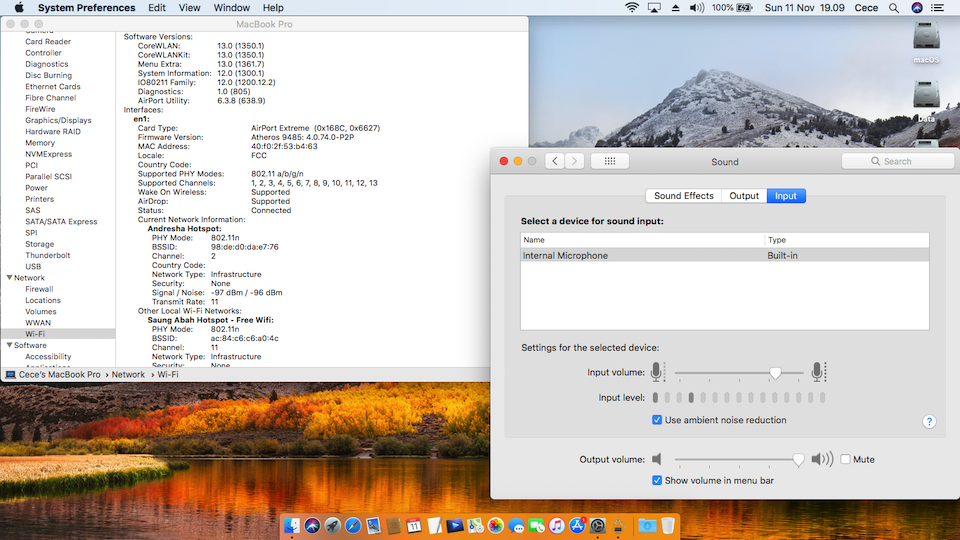Toggle Show volume in menu bar checkbox
Image resolution: width=960 pixels, height=540 pixels.
(657, 481)
